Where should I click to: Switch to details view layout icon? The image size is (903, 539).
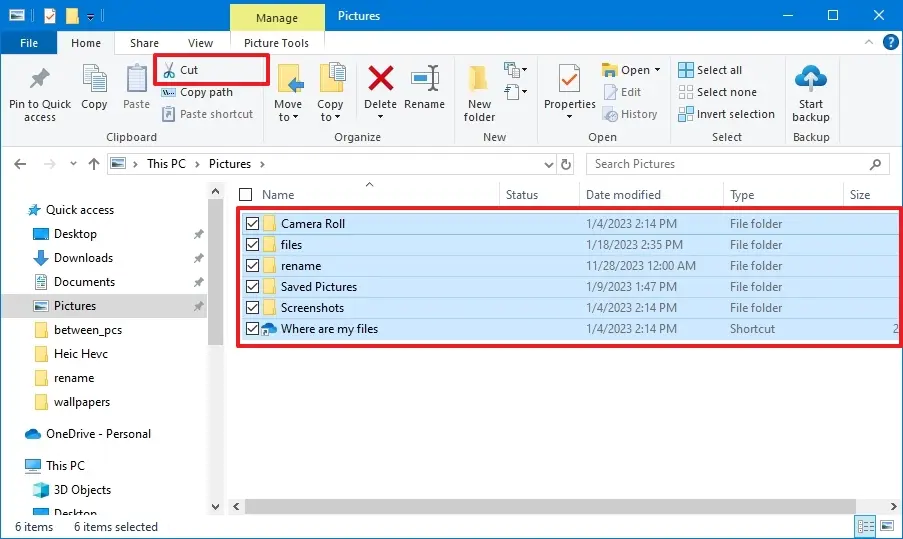866,526
